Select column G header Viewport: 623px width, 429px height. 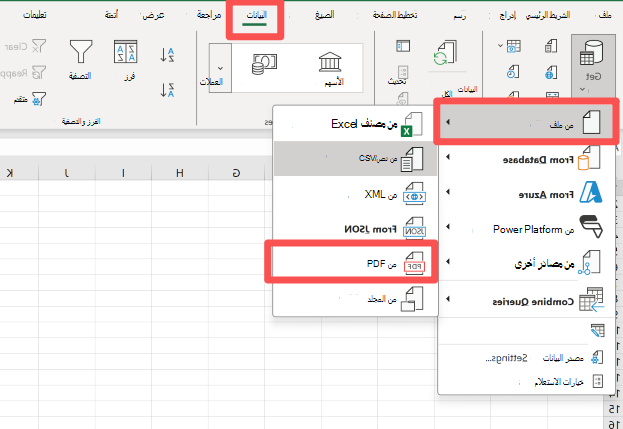[x=236, y=173]
